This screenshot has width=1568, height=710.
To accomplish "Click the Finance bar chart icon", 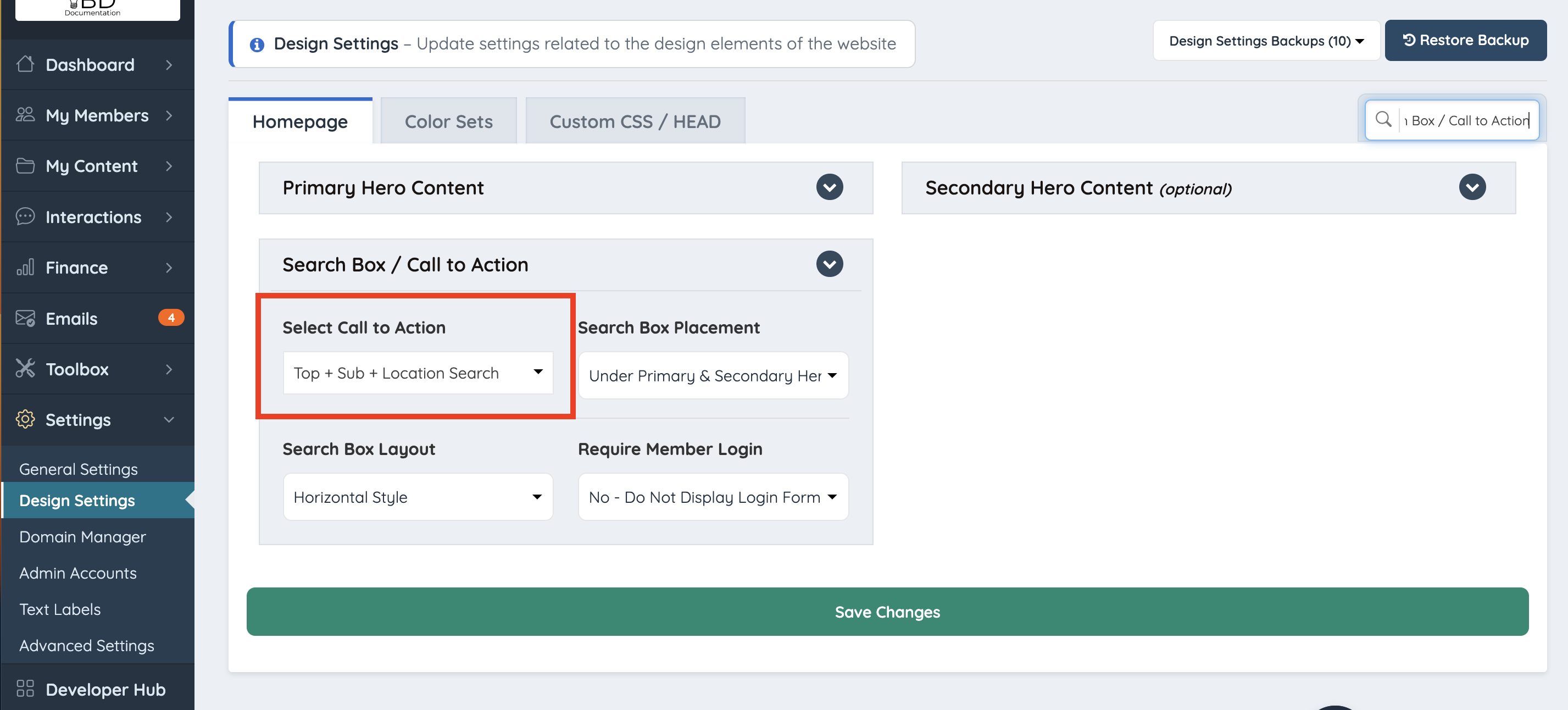I will tap(25, 267).
